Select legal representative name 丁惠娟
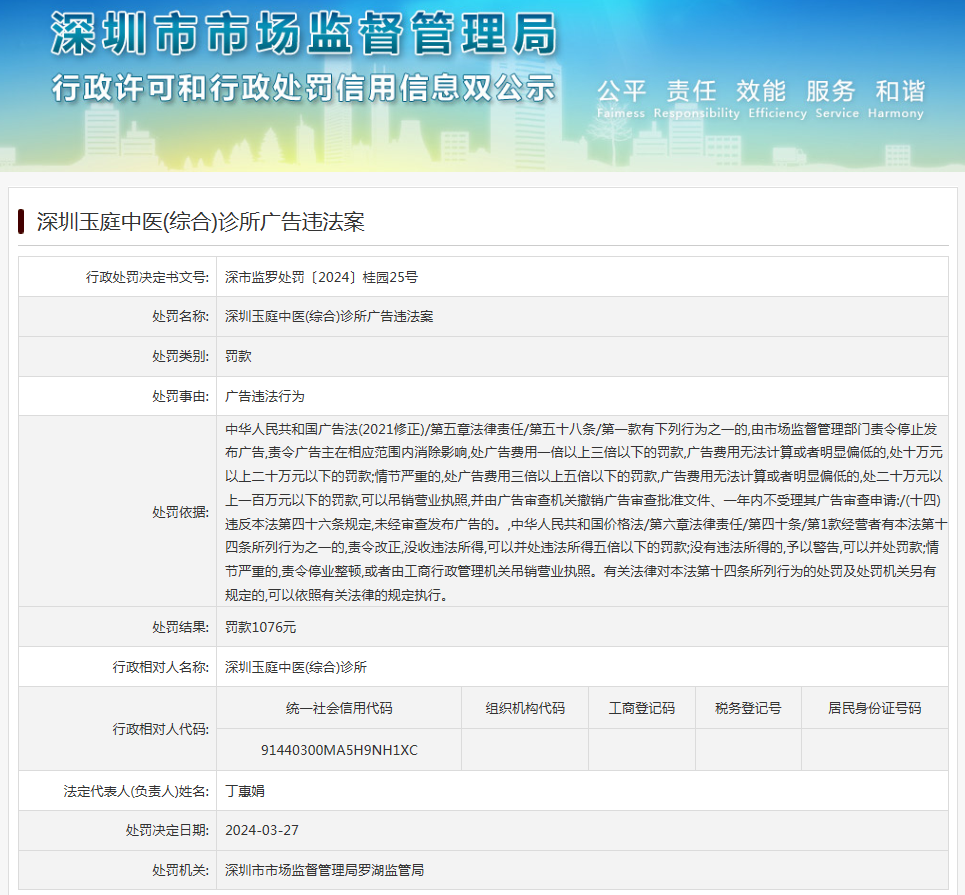This screenshot has height=895, width=965. pos(245,791)
